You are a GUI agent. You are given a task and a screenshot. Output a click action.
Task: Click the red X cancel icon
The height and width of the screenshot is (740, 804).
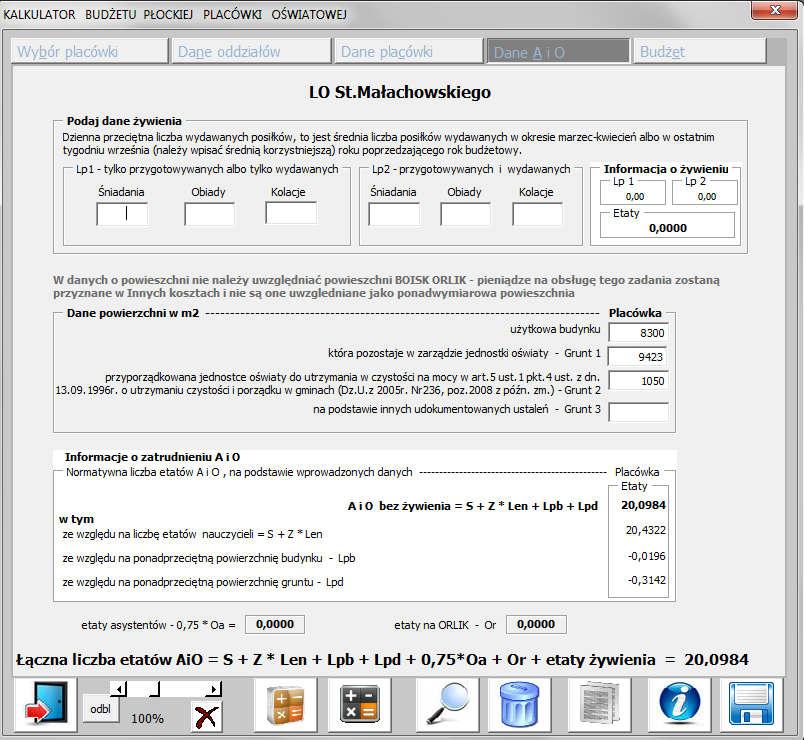[206, 716]
